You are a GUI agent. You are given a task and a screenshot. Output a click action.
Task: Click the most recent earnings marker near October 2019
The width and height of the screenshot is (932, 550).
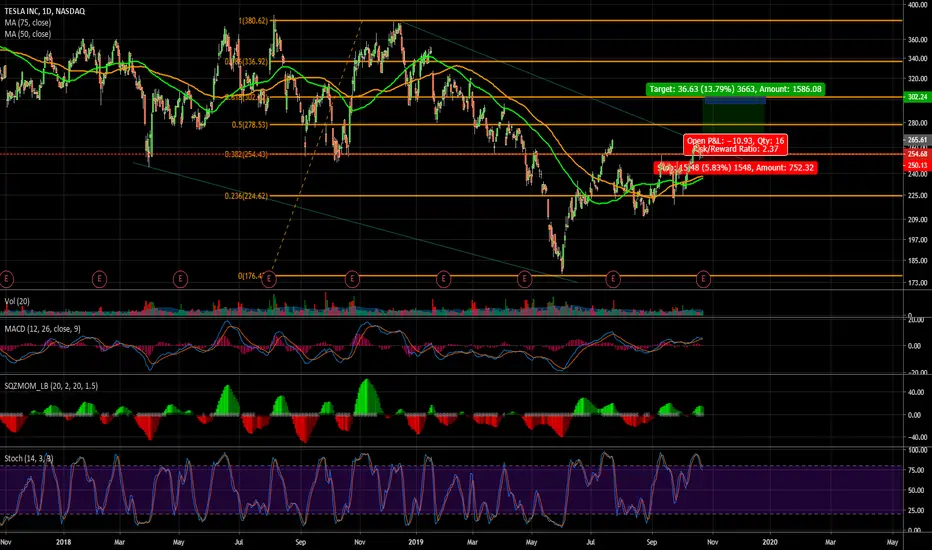pos(704,278)
